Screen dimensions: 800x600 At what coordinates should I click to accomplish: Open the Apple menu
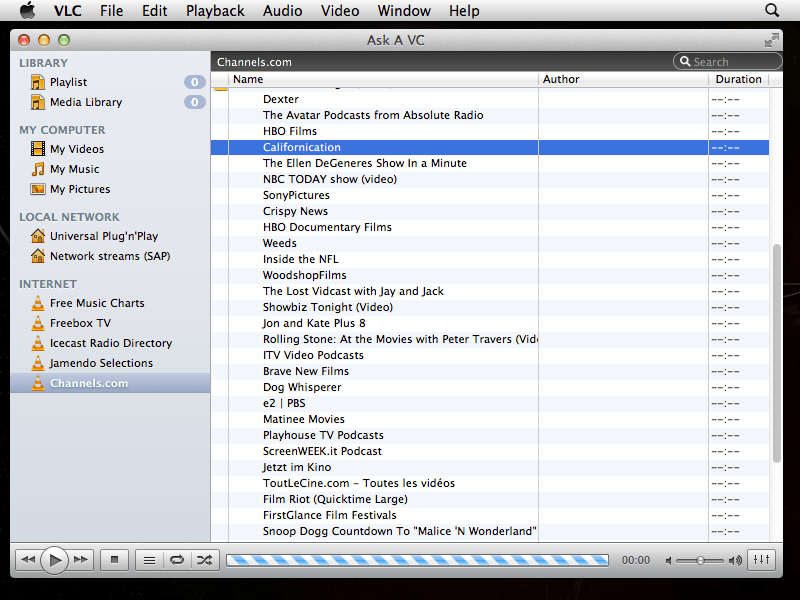pyautogui.click(x=28, y=10)
